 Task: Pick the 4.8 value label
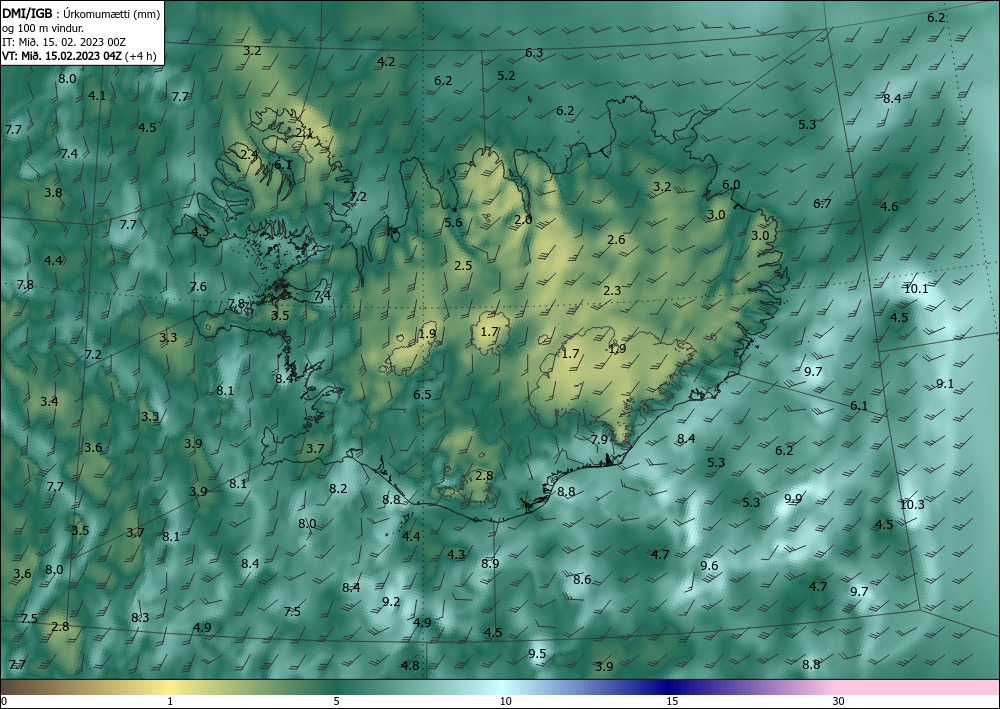pos(410,665)
